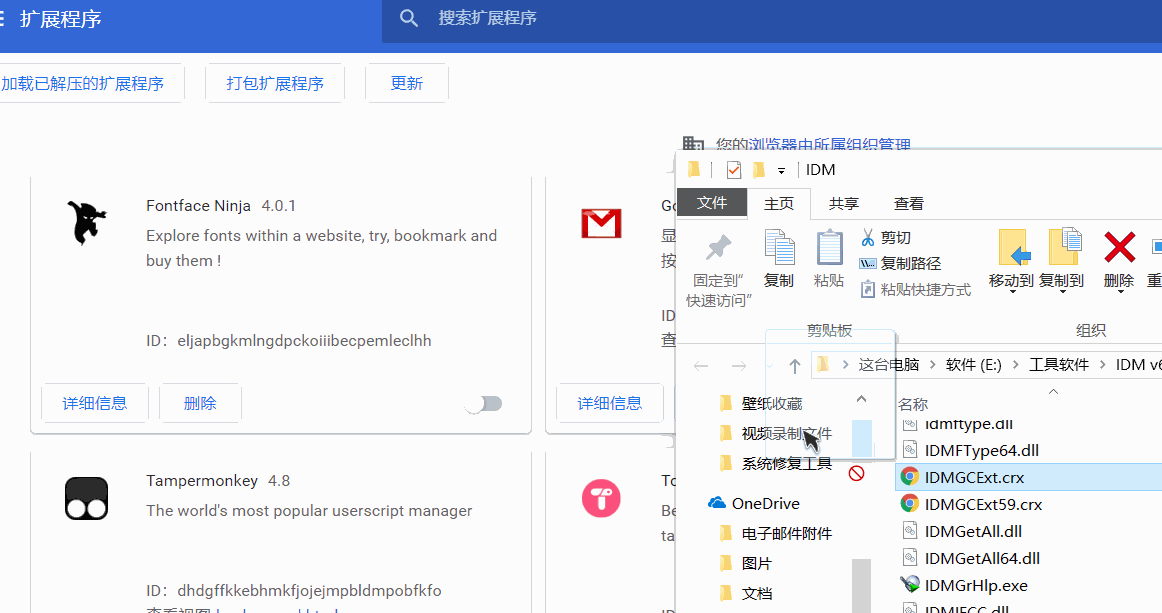Open the 文件 menu in Explorer
1162x613 pixels.
(x=711, y=203)
